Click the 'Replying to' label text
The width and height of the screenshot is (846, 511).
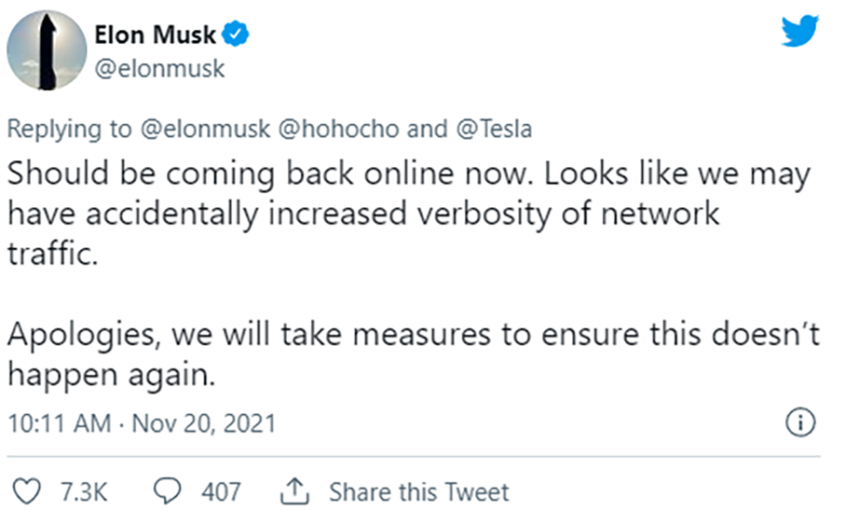pyautogui.click(x=63, y=129)
